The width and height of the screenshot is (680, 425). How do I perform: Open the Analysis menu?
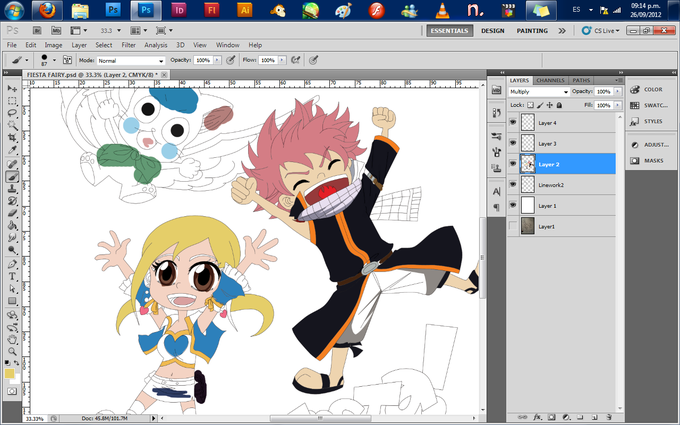coord(156,45)
